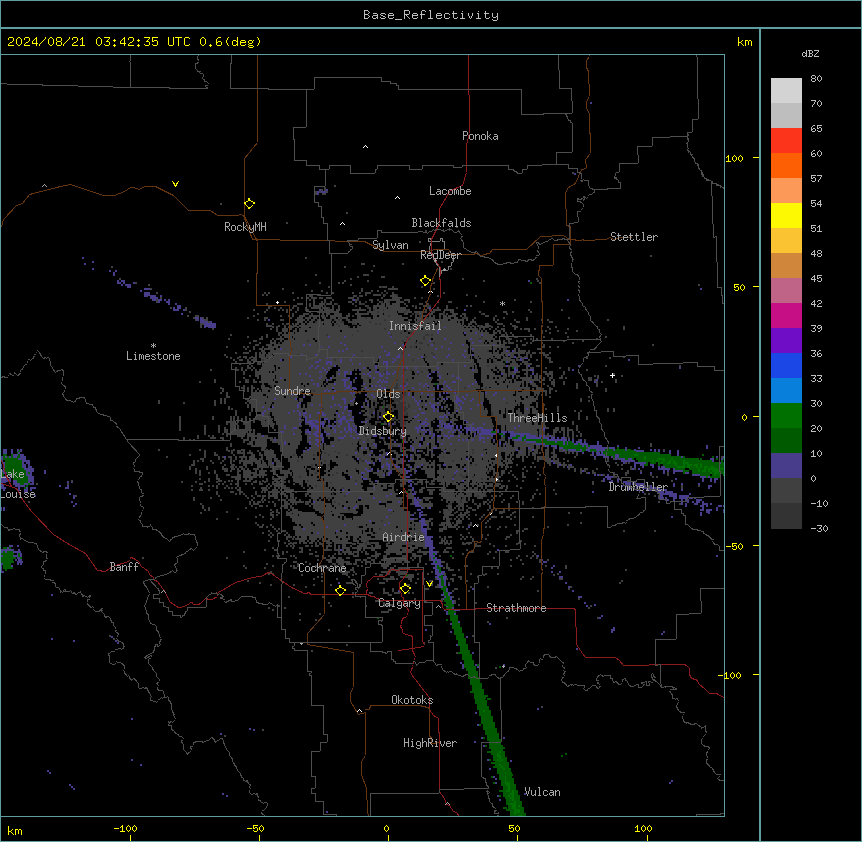This screenshot has height=842, width=862.
Task: Click the Vulcan map label
Action: coord(543,792)
